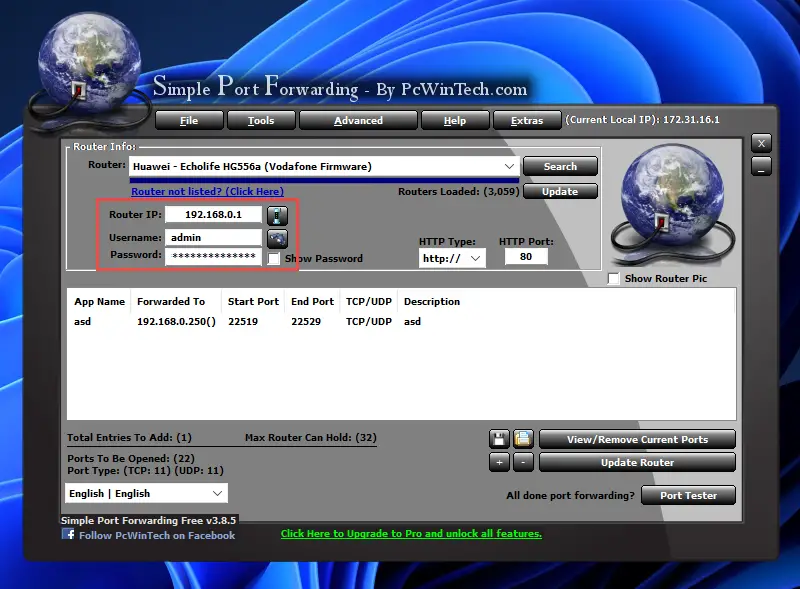Click the Update button beside Routers Loaded

(560, 191)
